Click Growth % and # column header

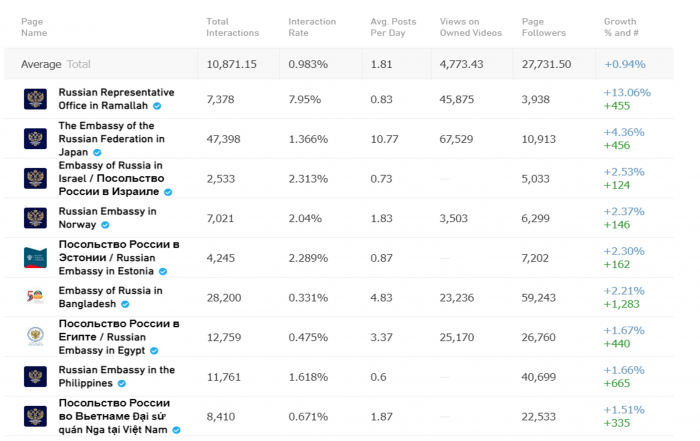pos(621,27)
